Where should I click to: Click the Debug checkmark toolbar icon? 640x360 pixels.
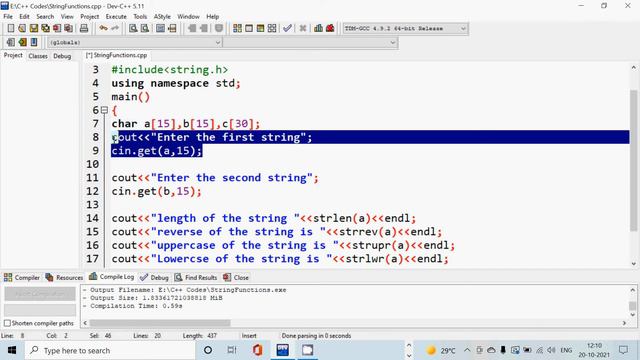point(287,28)
